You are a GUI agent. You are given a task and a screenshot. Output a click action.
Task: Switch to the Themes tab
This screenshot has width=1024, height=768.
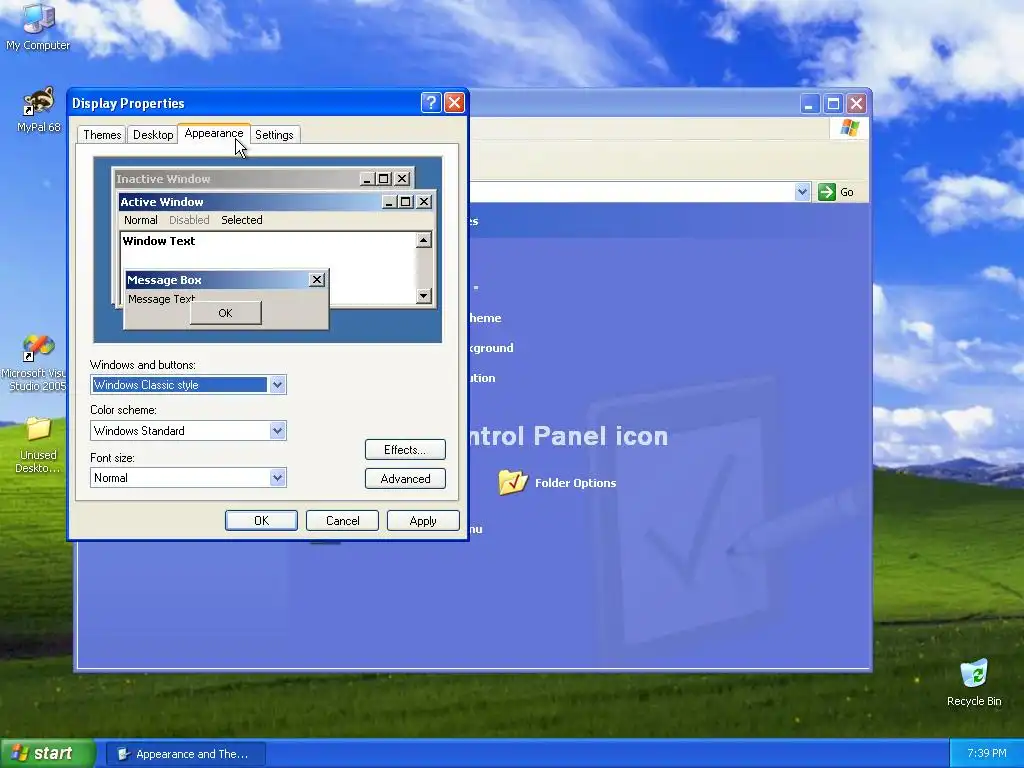click(x=102, y=135)
